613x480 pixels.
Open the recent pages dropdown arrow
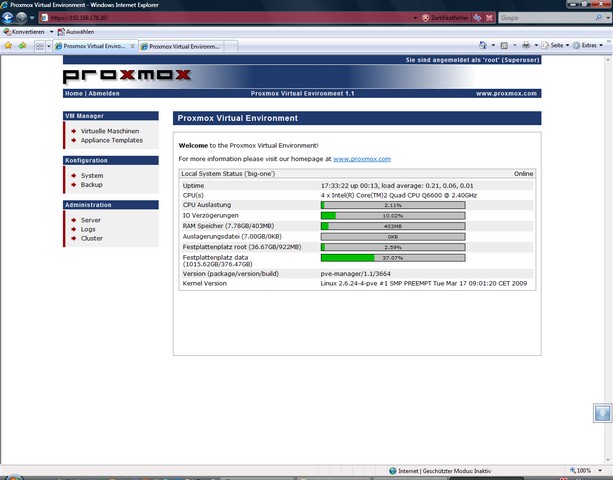(32, 18)
